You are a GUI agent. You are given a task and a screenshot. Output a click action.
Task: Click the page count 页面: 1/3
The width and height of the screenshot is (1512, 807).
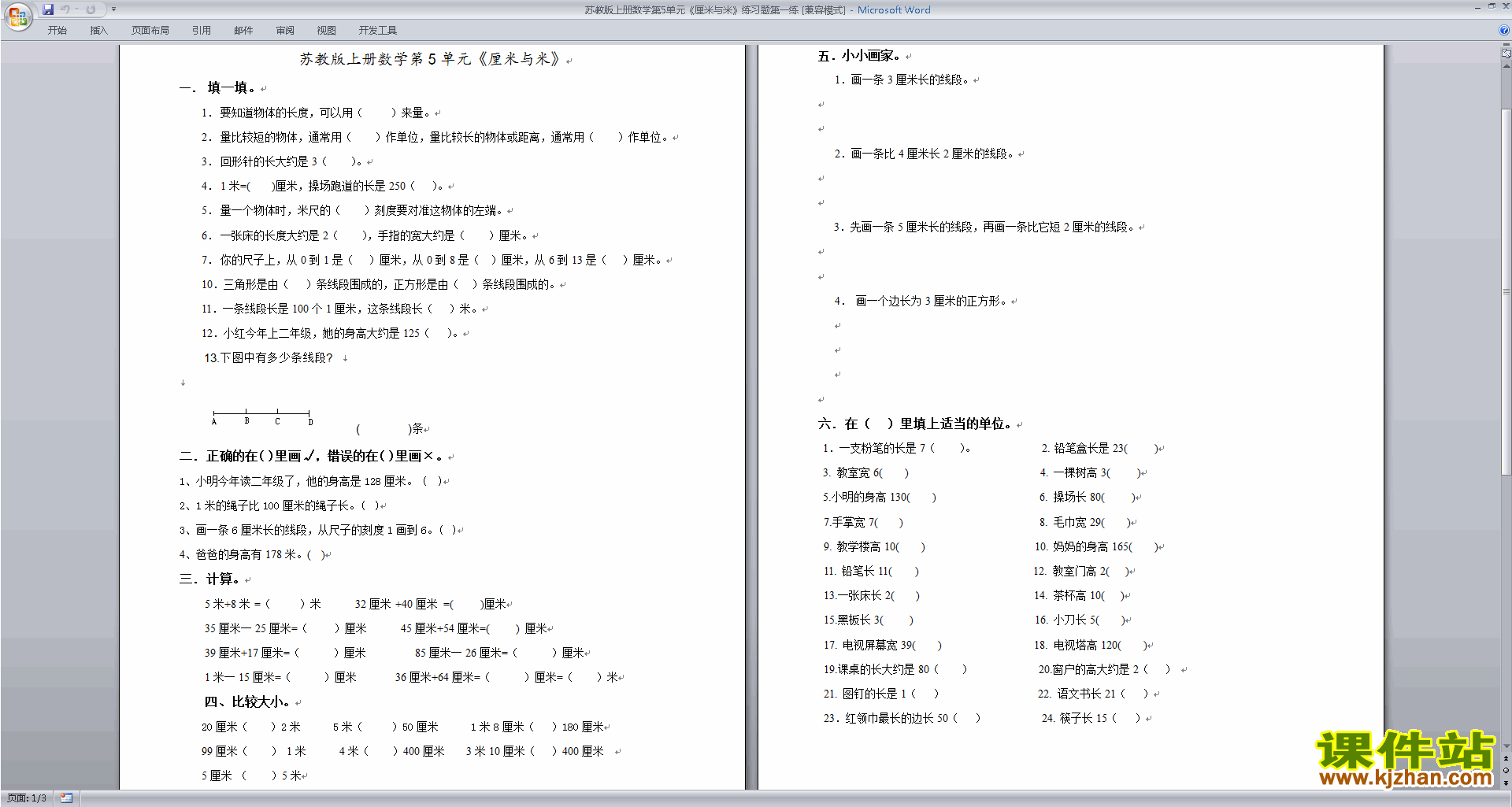[x=27, y=798]
